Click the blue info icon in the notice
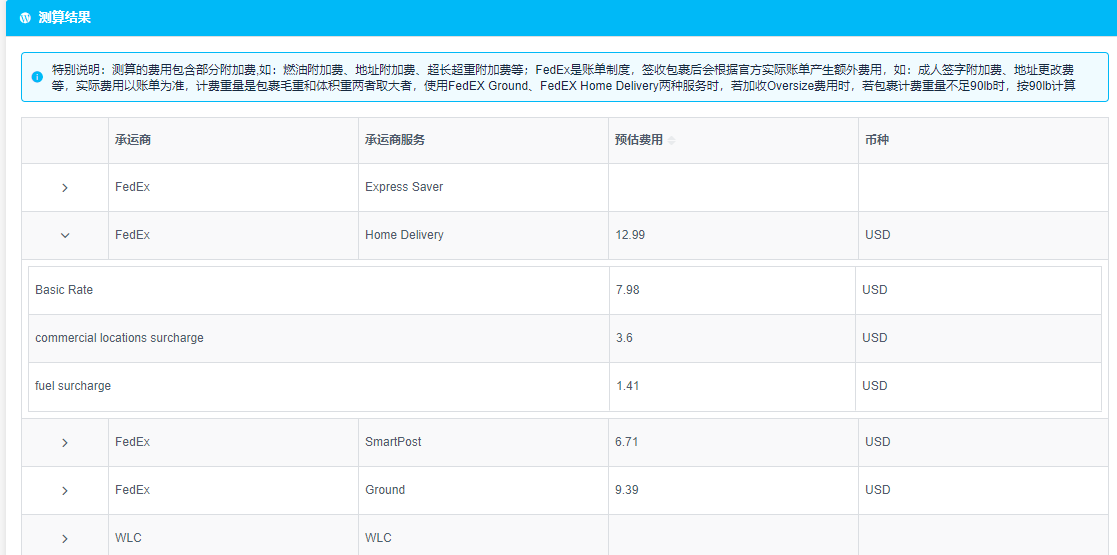Viewport: 1117px width, 555px height. click(38, 77)
